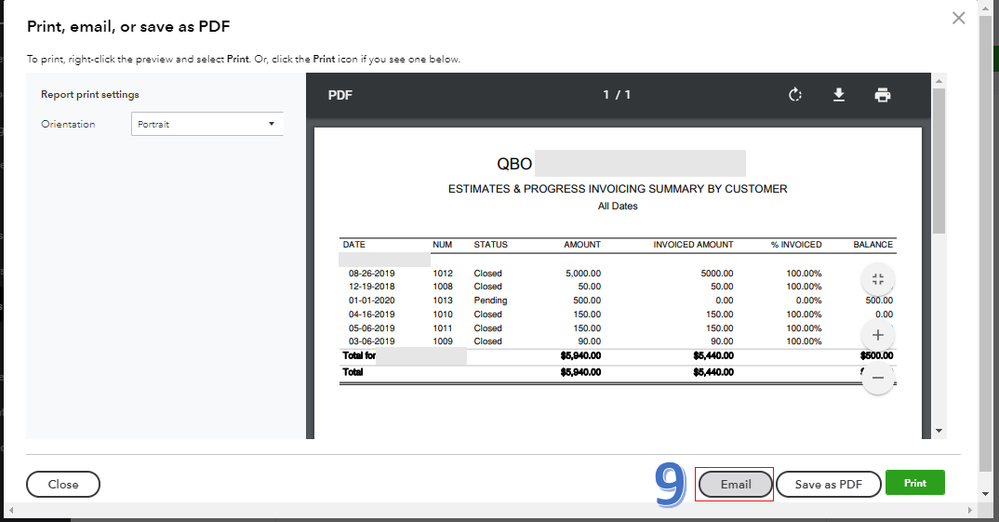Viewport: 999px width, 522px height.
Task: Select the date 08-26-2019
Action: 371,273
